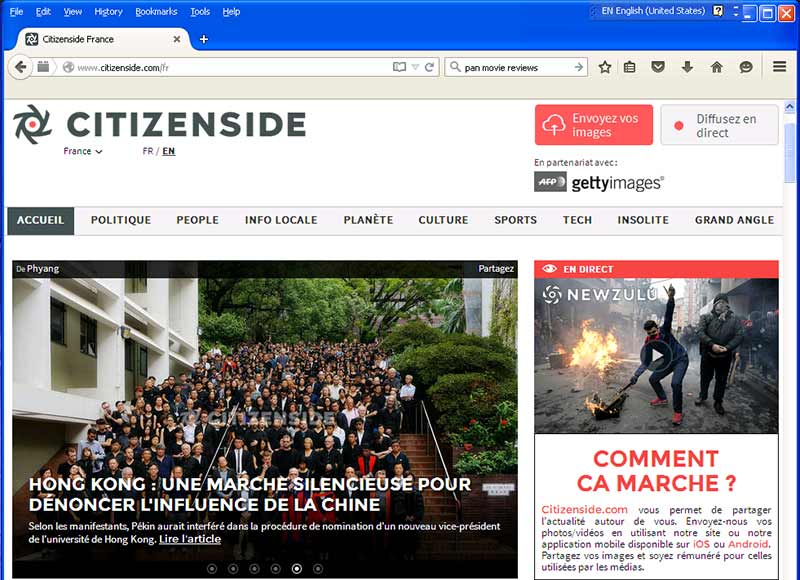Image resolution: width=800 pixels, height=580 pixels.
Task: Open the View menu
Action: point(72,11)
